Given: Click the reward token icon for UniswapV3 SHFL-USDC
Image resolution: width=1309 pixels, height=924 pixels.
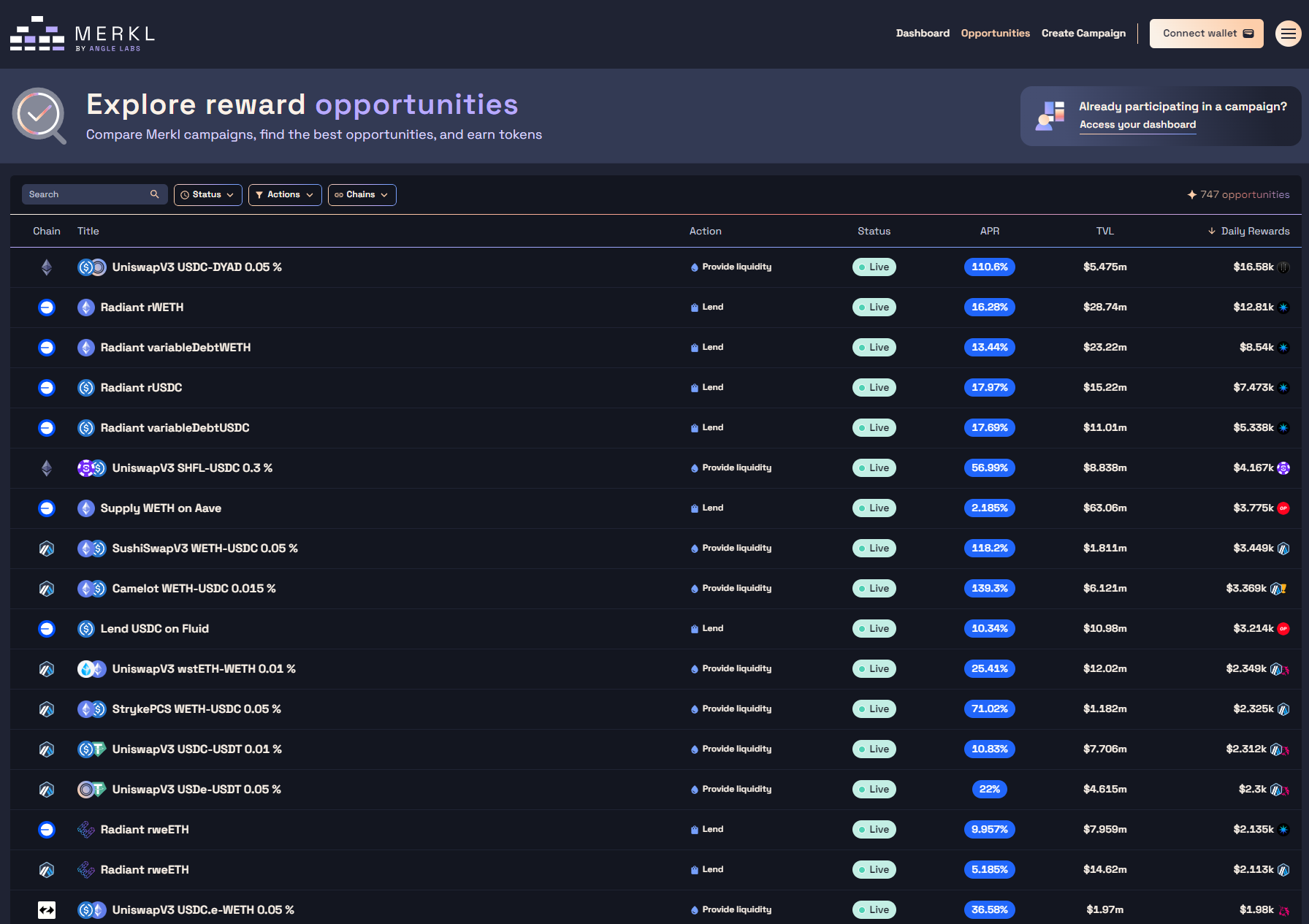Looking at the screenshot, I should click(1283, 468).
